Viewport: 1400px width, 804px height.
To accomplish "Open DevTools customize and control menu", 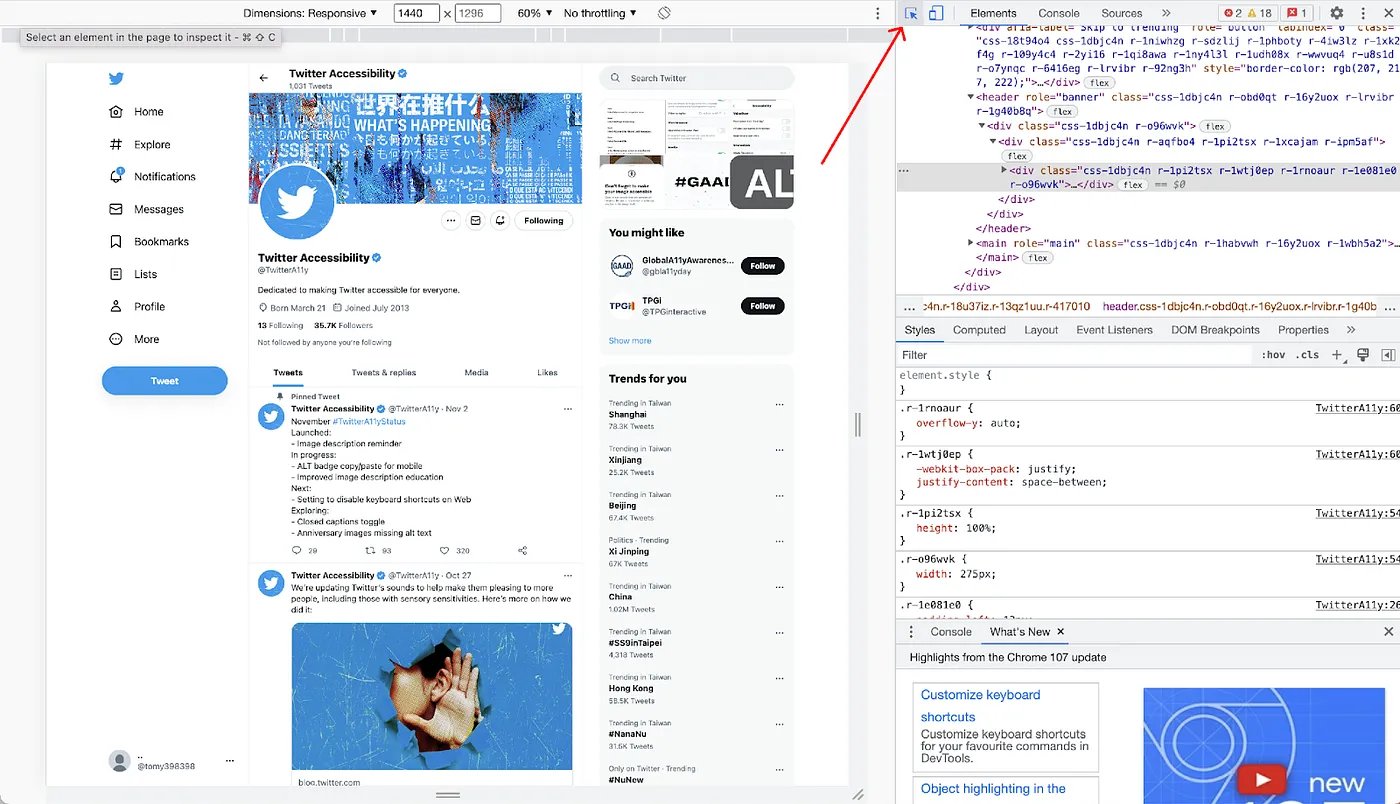I will coord(1363,13).
